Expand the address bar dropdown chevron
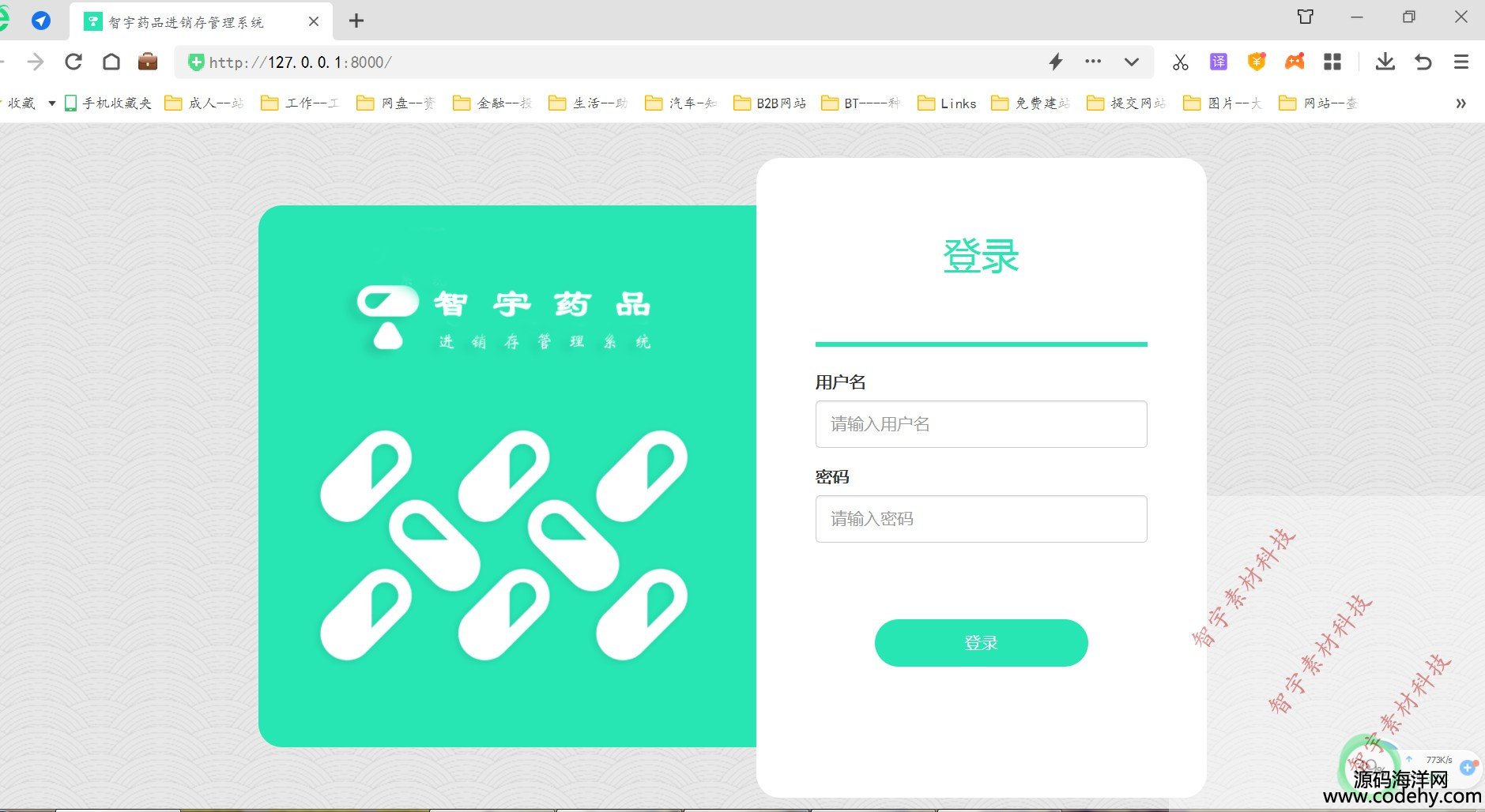1485x812 pixels. pos(1132,62)
